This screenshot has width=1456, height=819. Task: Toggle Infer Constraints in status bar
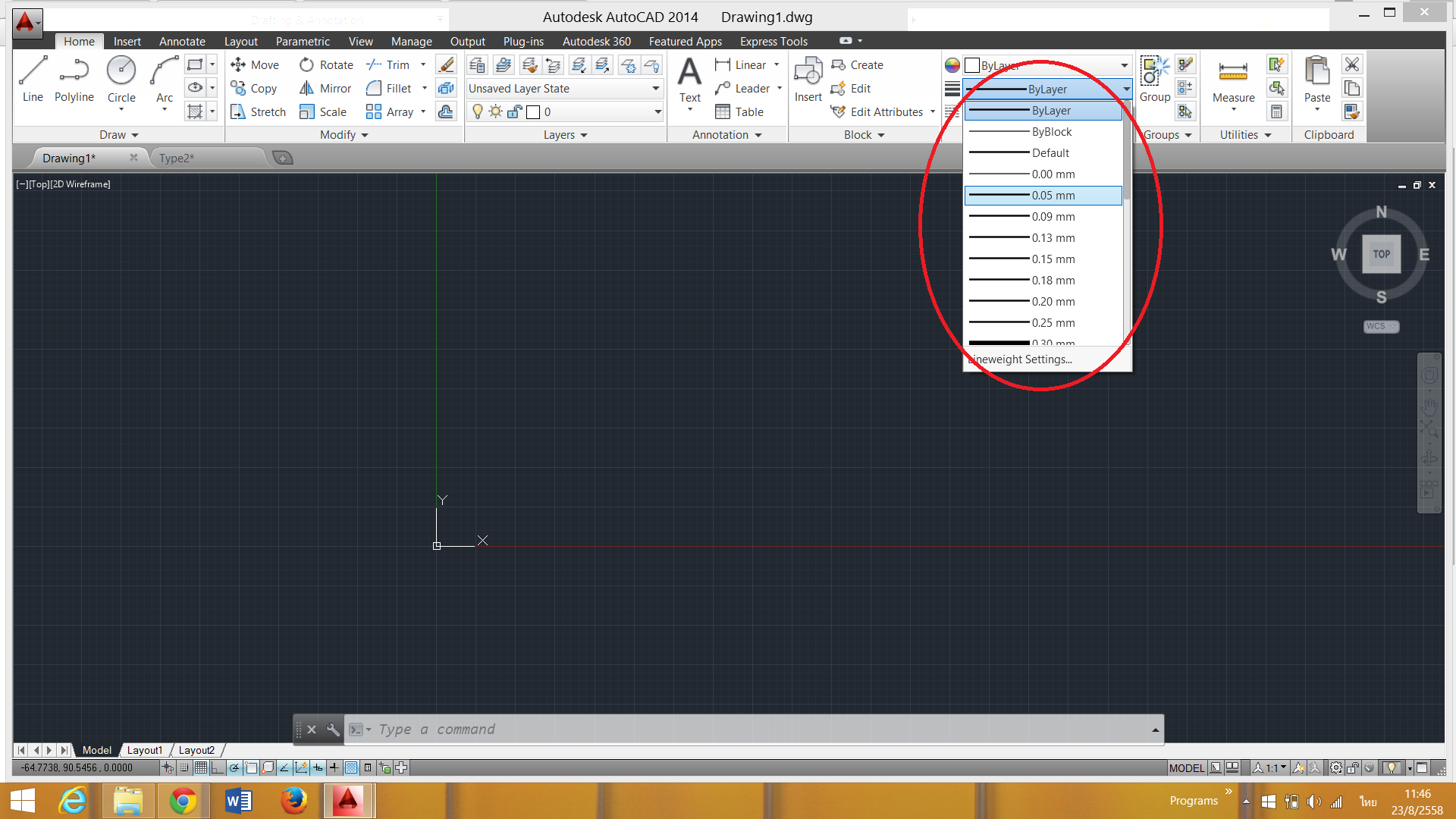pyautogui.click(x=168, y=767)
